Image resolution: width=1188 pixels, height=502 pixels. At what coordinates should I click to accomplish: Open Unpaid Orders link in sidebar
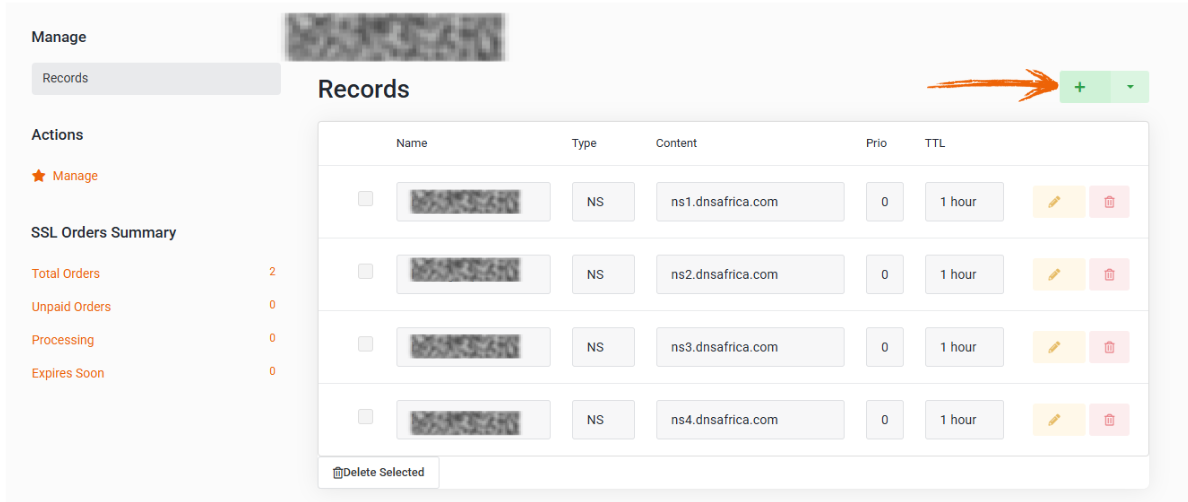[x=71, y=307]
